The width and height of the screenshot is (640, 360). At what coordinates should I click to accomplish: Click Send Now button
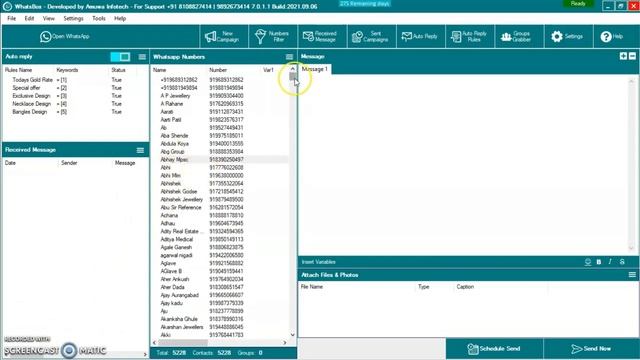591,349
